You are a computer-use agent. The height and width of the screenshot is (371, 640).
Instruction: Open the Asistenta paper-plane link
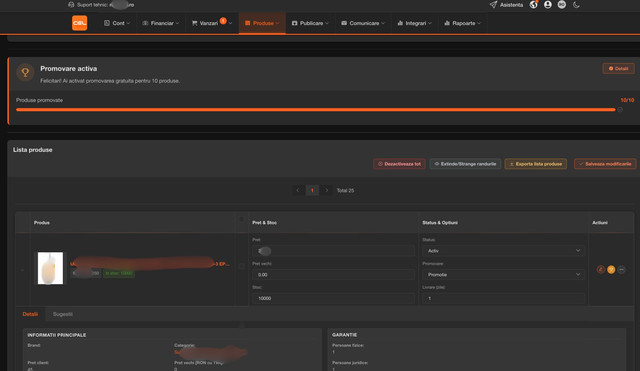coord(506,5)
